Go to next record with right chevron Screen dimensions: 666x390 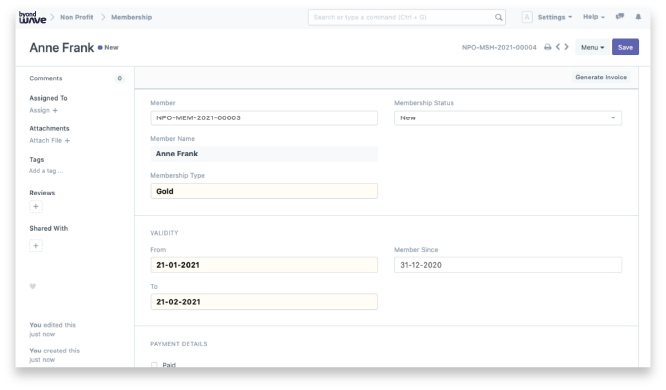pos(566,47)
